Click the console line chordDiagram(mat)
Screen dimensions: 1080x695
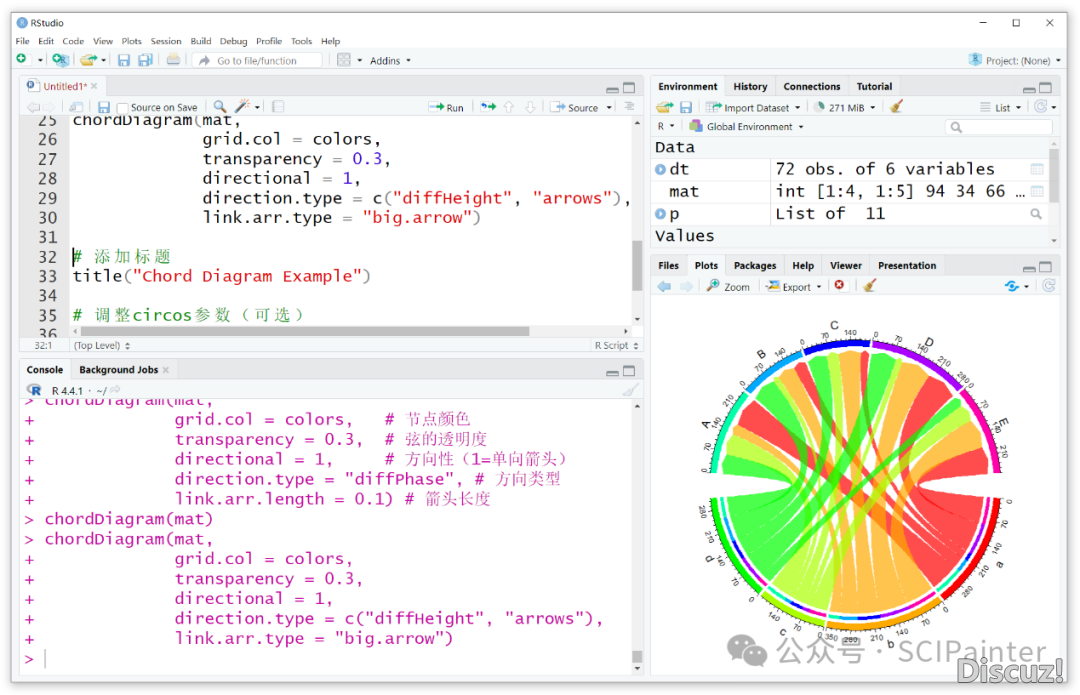(x=129, y=519)
